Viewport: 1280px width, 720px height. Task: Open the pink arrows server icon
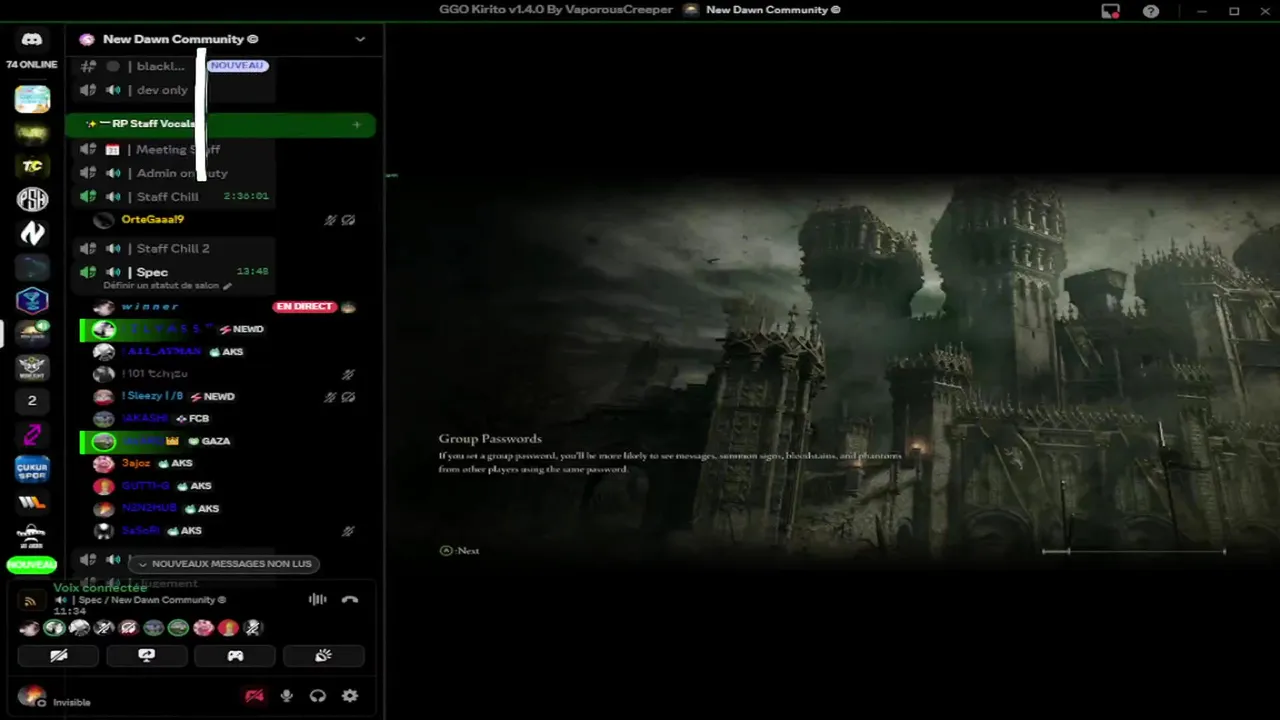[32, 434]
